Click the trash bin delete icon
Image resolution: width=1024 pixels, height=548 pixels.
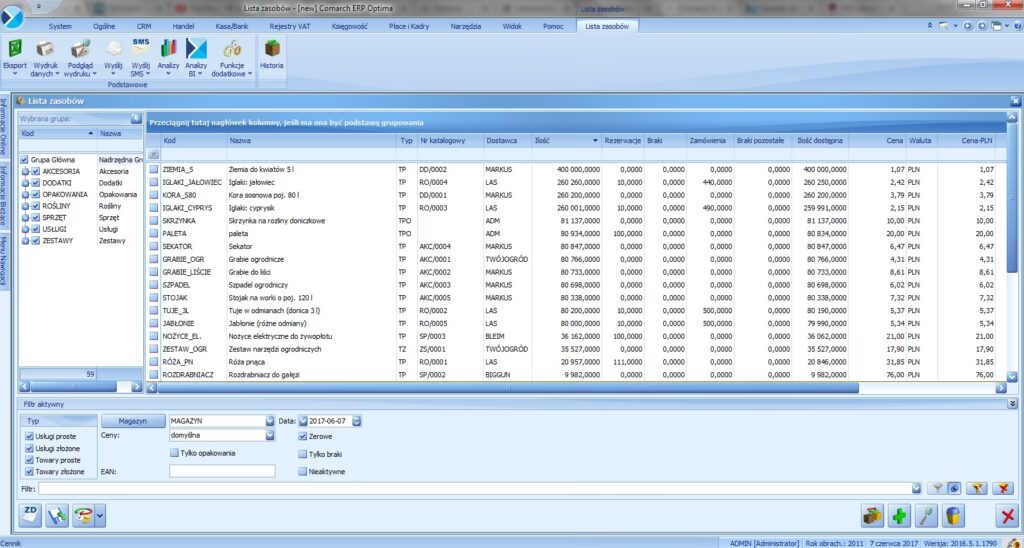(x=954, y=516)
